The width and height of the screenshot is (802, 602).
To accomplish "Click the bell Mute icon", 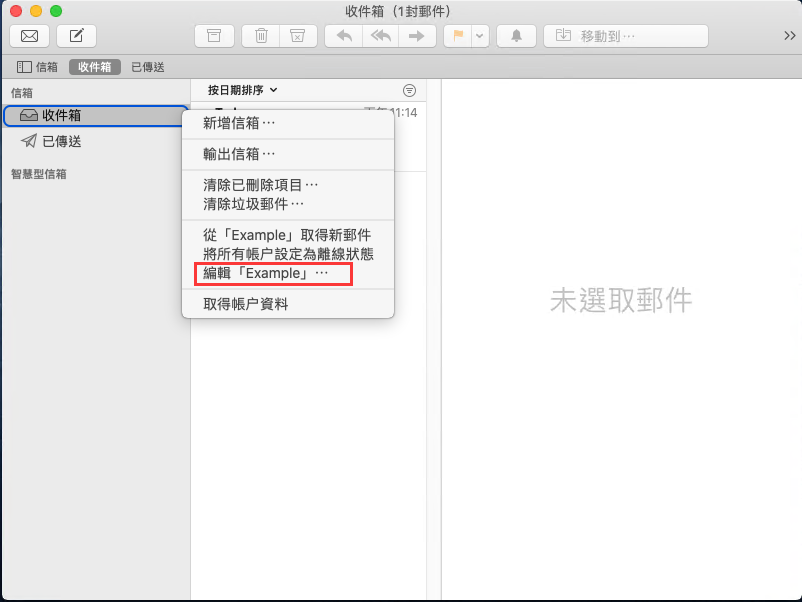I will click(x=516, y=36).
